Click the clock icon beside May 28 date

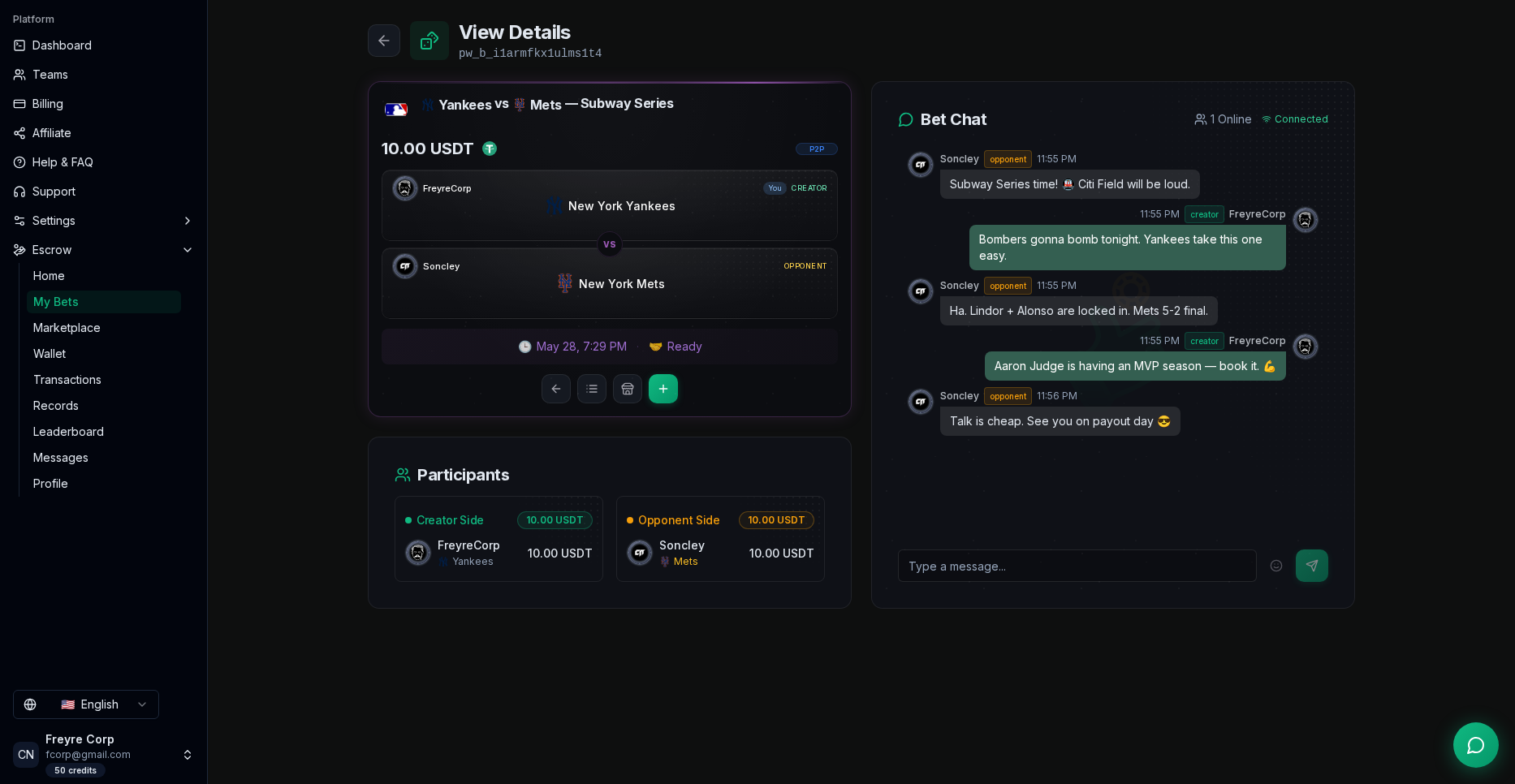525,347
